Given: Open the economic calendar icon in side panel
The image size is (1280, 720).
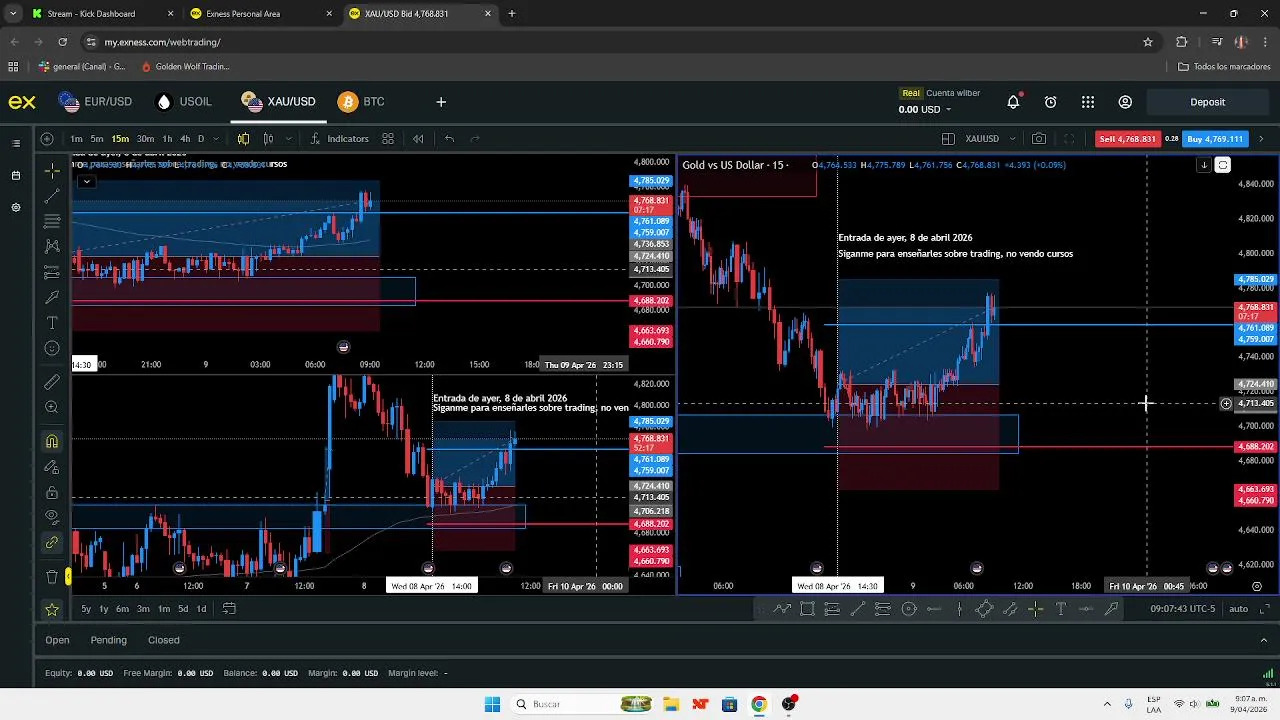Looking at the screenshot, I should (15, 176).
